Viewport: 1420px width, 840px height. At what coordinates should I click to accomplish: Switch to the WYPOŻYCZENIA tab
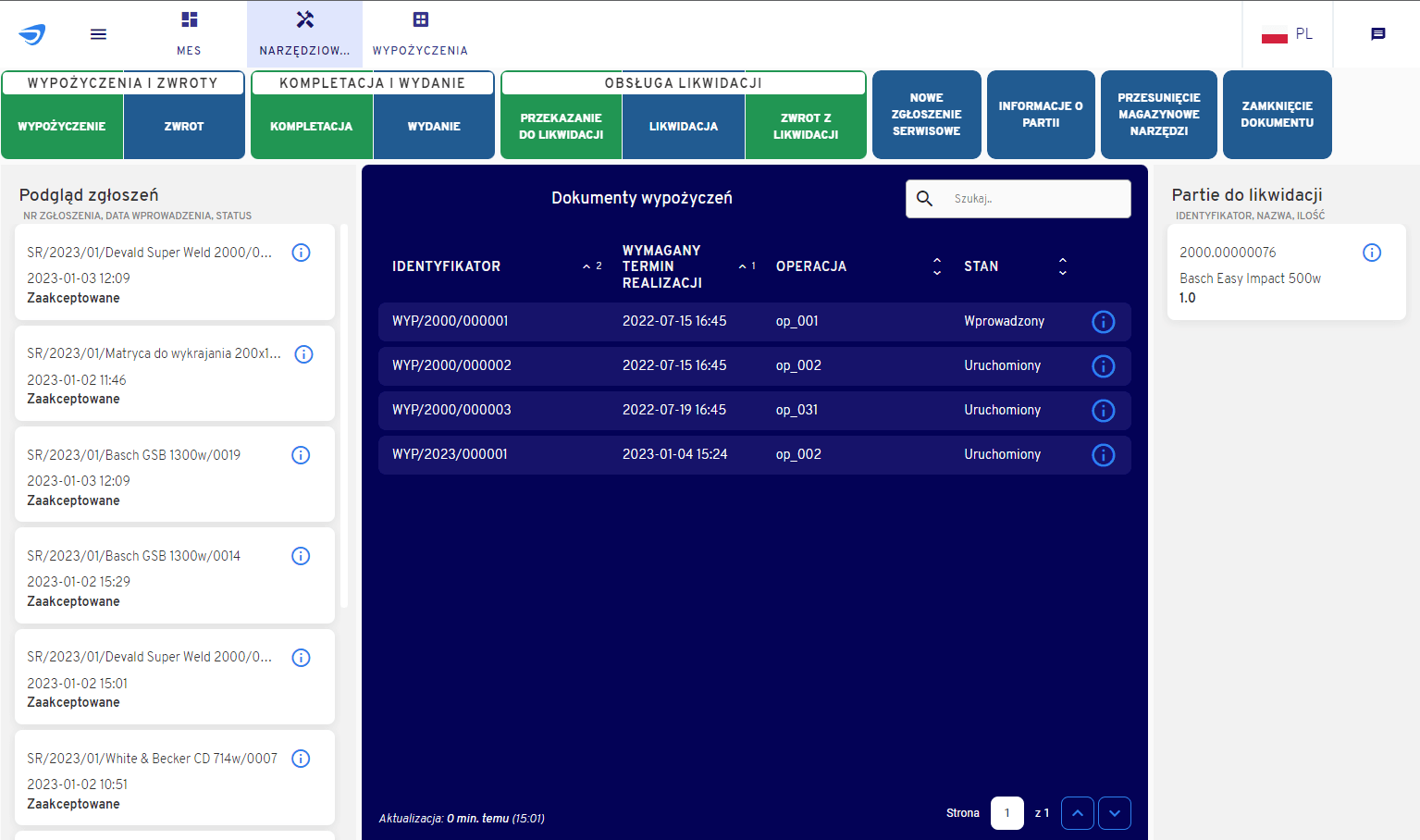[421, 33]
